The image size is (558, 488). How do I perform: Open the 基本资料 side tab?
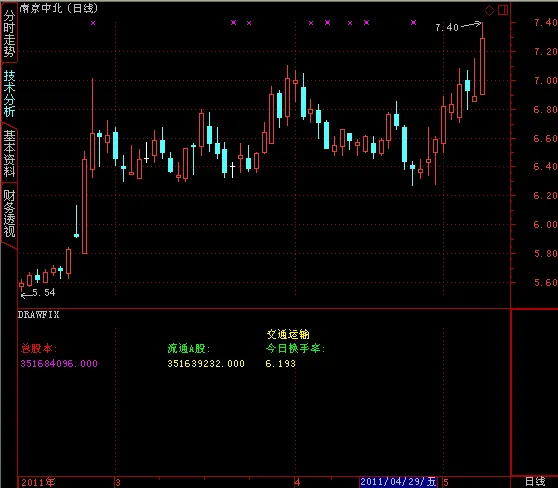tap(10, 154)
